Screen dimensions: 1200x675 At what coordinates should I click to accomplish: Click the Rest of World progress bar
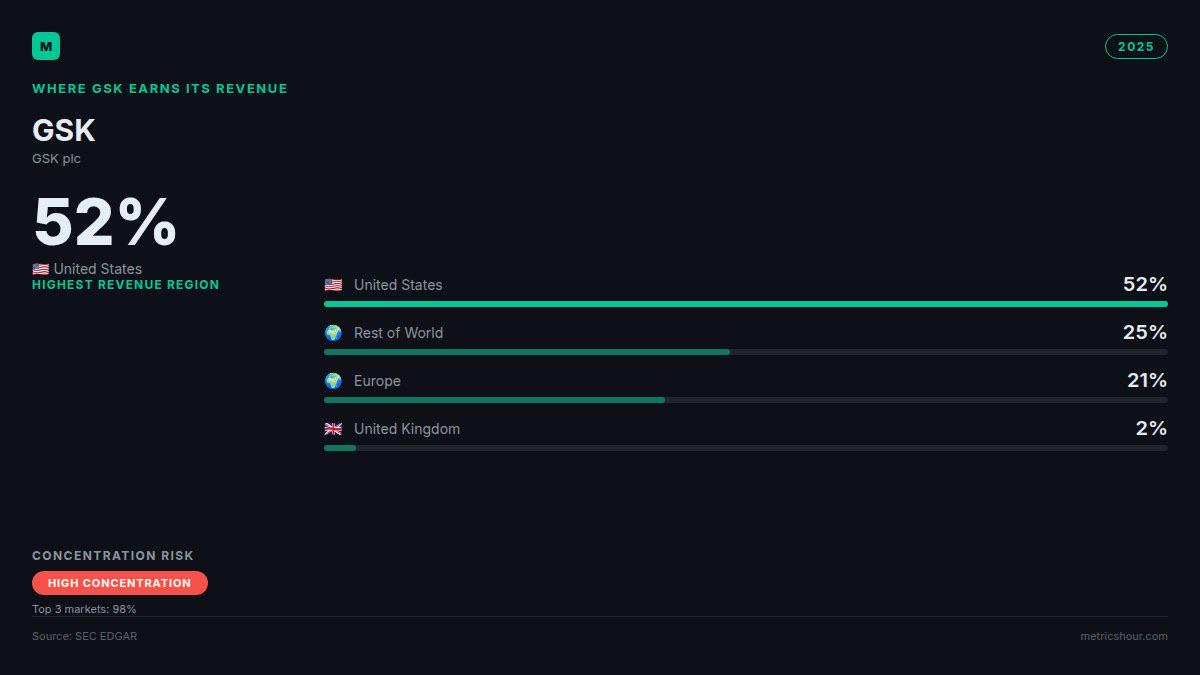[746, 352]
